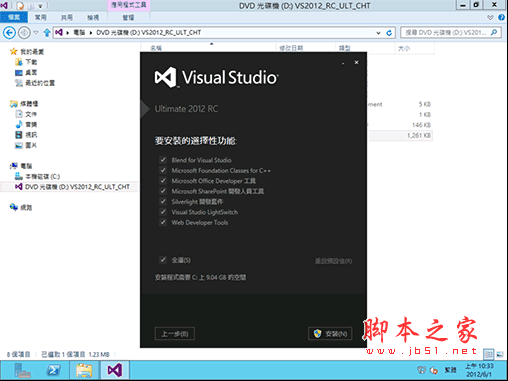This screenshot has height=381, width=508.
Task: Open Explorer Help question mark icon
Action: pyautogui.click(x=501, y=17)
